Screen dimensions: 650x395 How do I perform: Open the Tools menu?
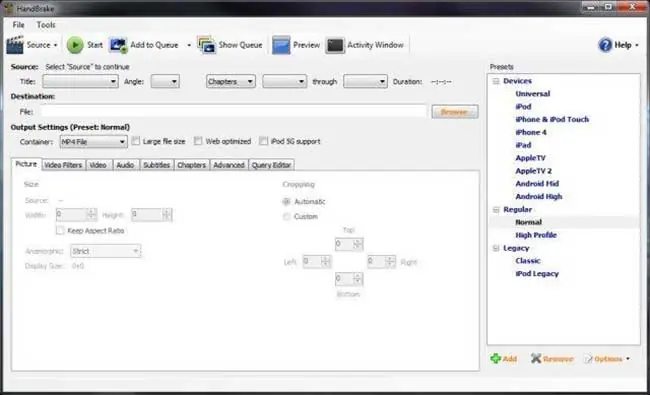point(46,25)
